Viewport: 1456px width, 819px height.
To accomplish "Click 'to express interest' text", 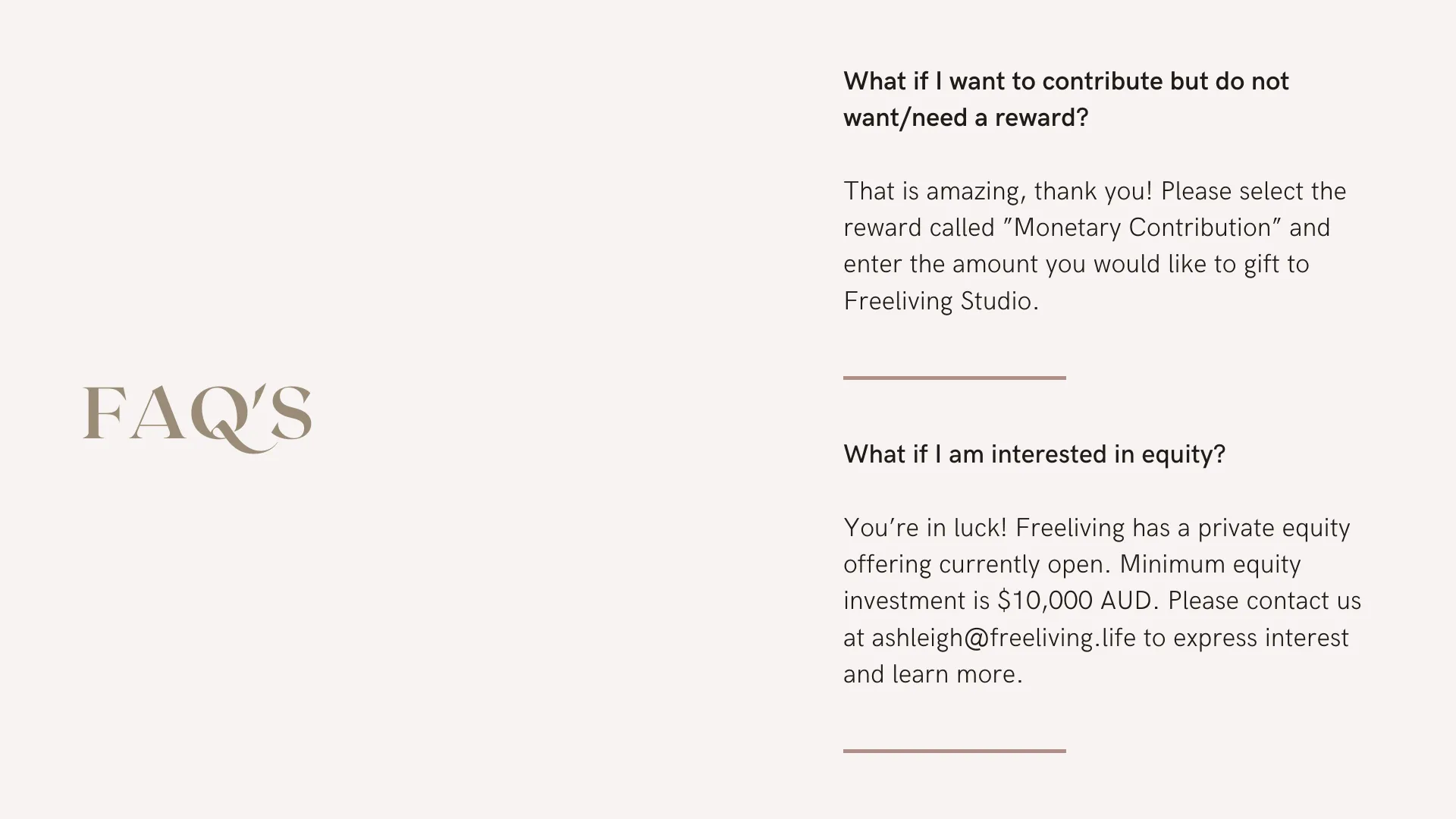I will 1246,639.
